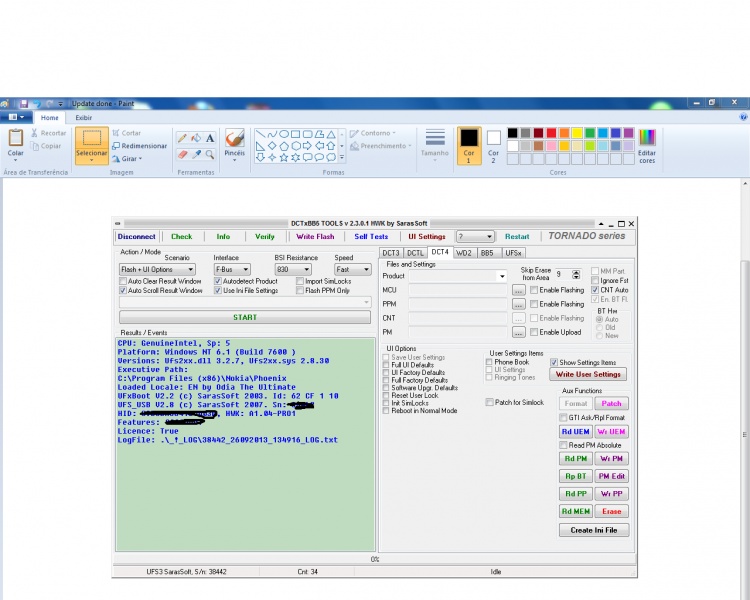Open the Speed Fast dropdown
The image size is (750, 600).
(x=353, y=269)
